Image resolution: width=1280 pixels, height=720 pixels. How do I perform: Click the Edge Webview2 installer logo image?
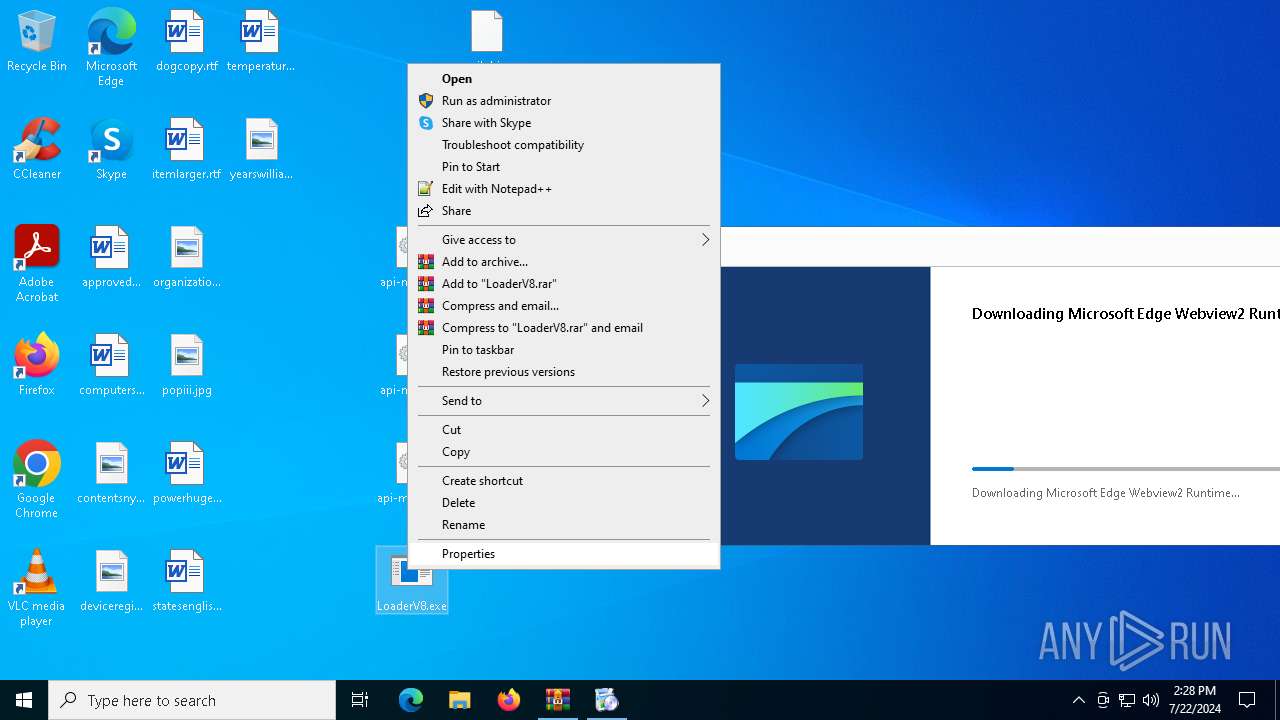click(x=799, y=412)
